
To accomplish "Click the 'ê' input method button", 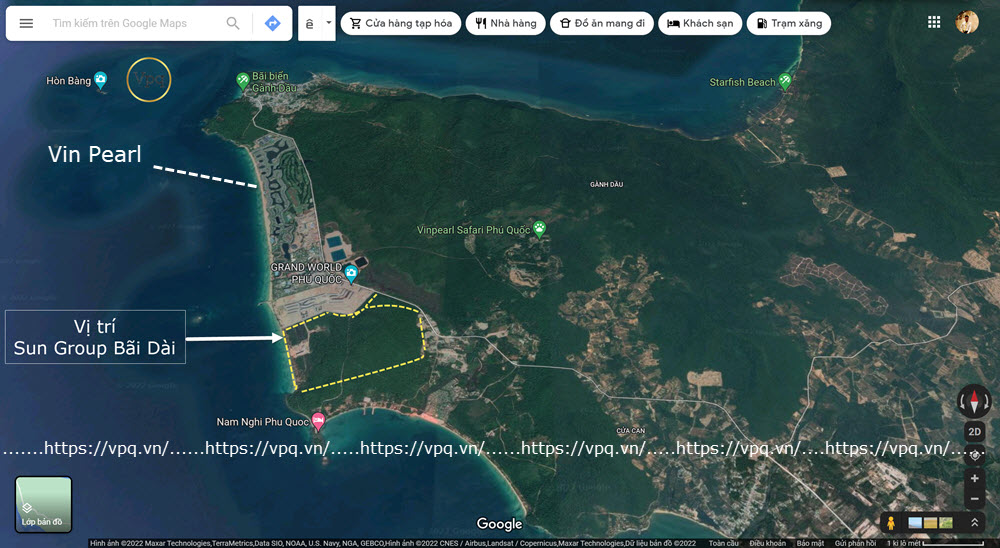I will coord(310,24).
